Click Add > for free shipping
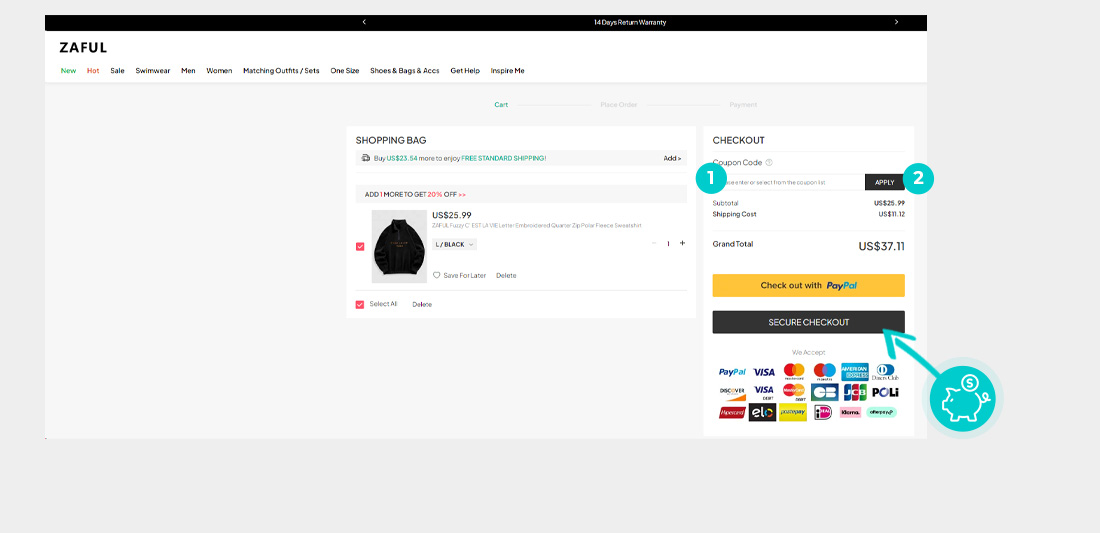Screen dimensions: 1100x533 672,158
